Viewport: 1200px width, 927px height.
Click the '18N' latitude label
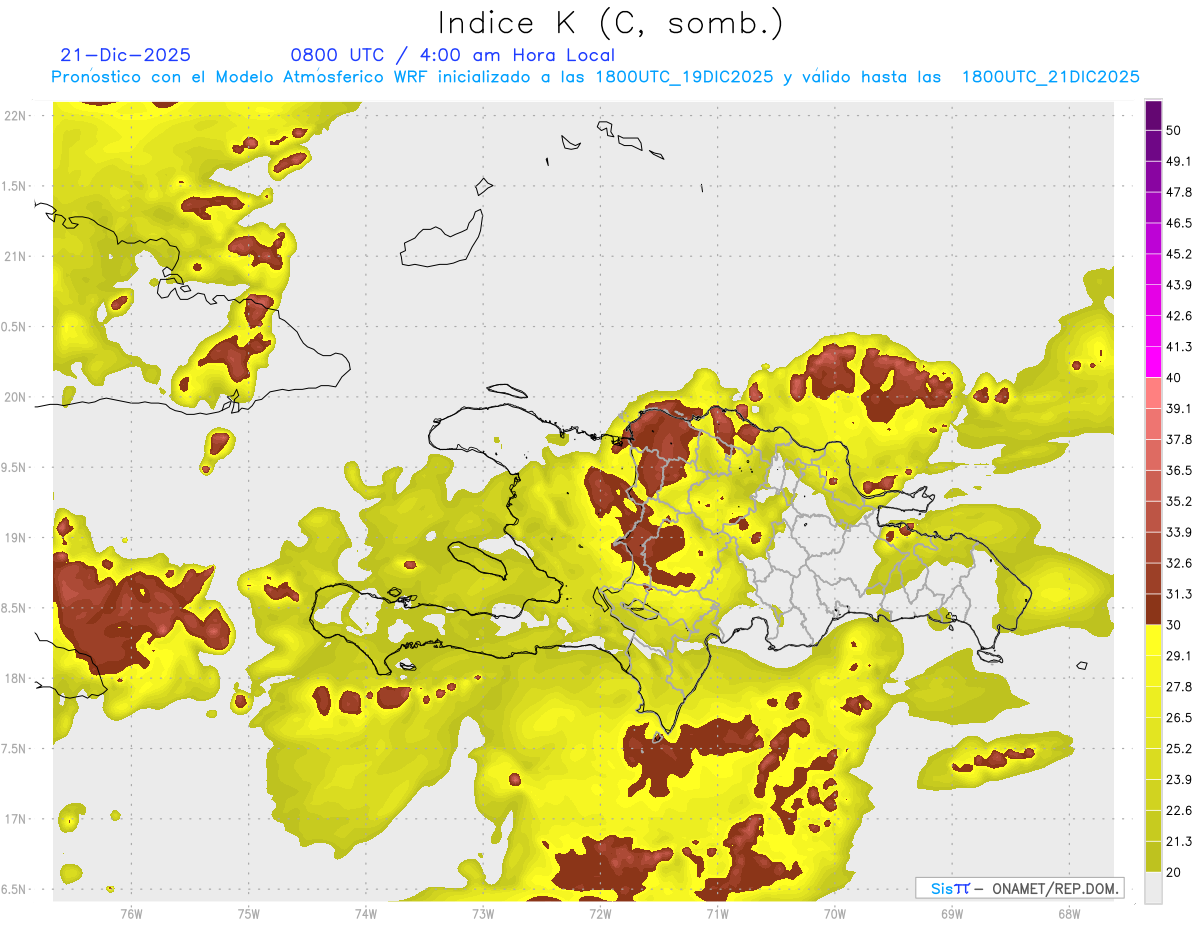click(14, 678)
